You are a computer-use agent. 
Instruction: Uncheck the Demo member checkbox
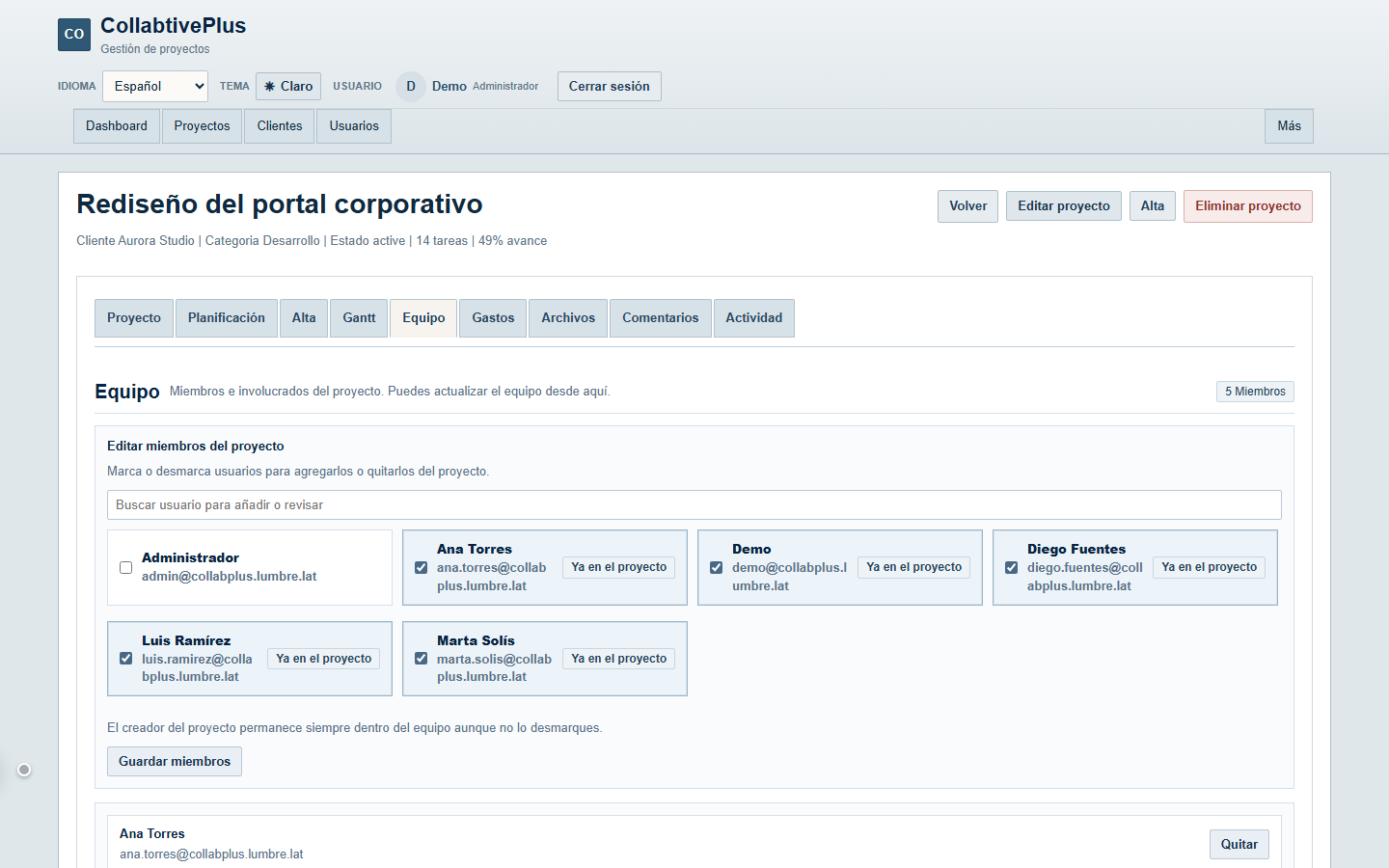tap(716, 568)
